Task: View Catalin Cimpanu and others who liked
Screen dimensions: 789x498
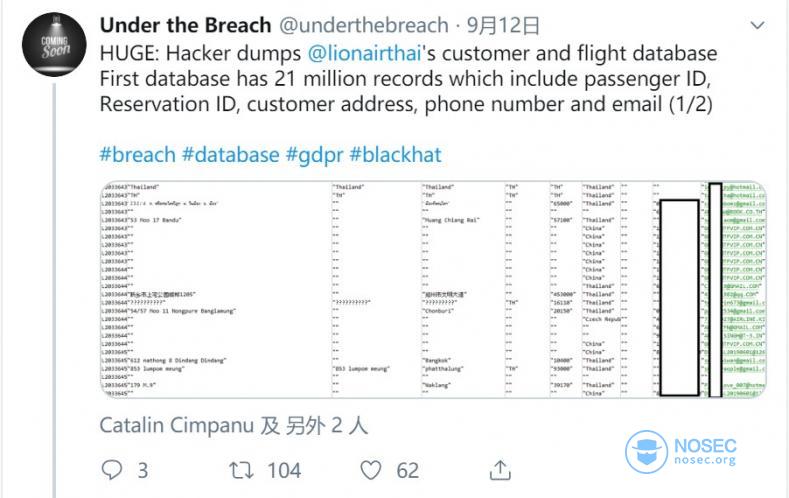Action: pos(233,426)
